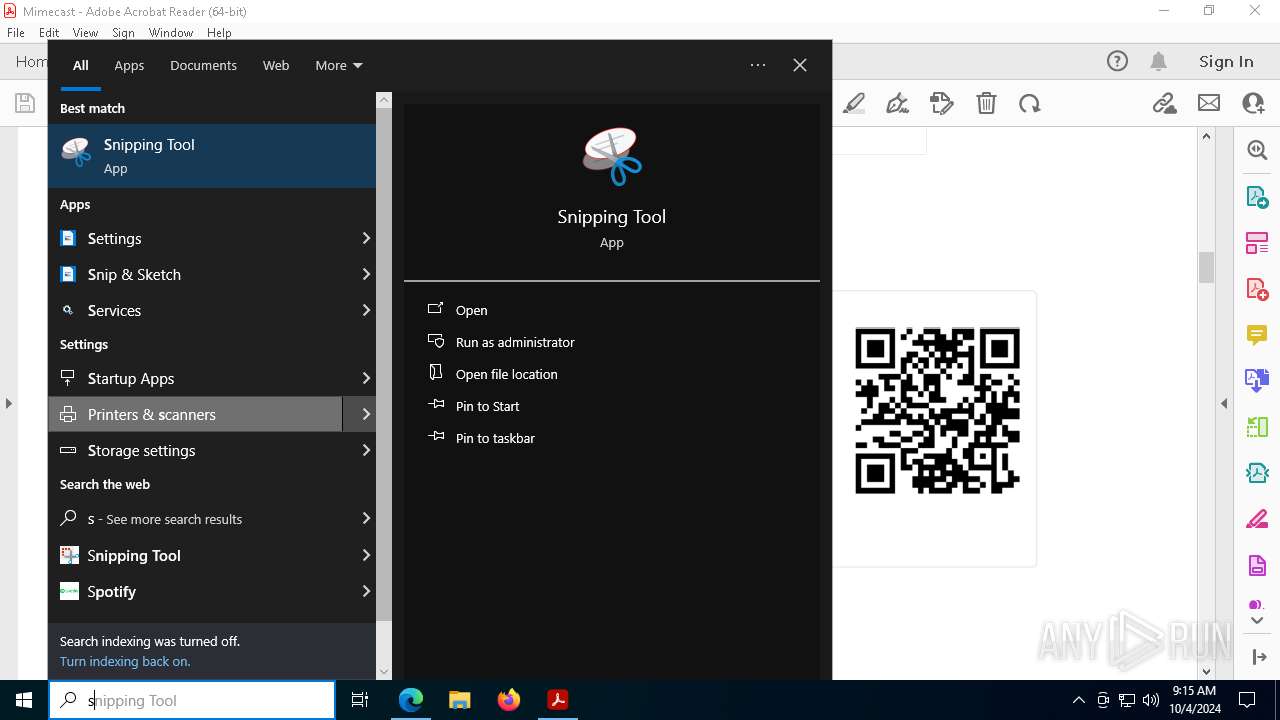Click Sign In in Acrobat
This screenshot has width=1280, height=720.
coord(1226,61)
